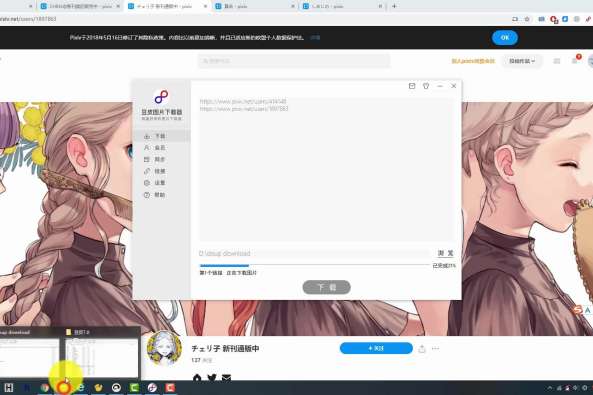
Task: Click the red circular browser extension icon
Action: pos(554,19)
